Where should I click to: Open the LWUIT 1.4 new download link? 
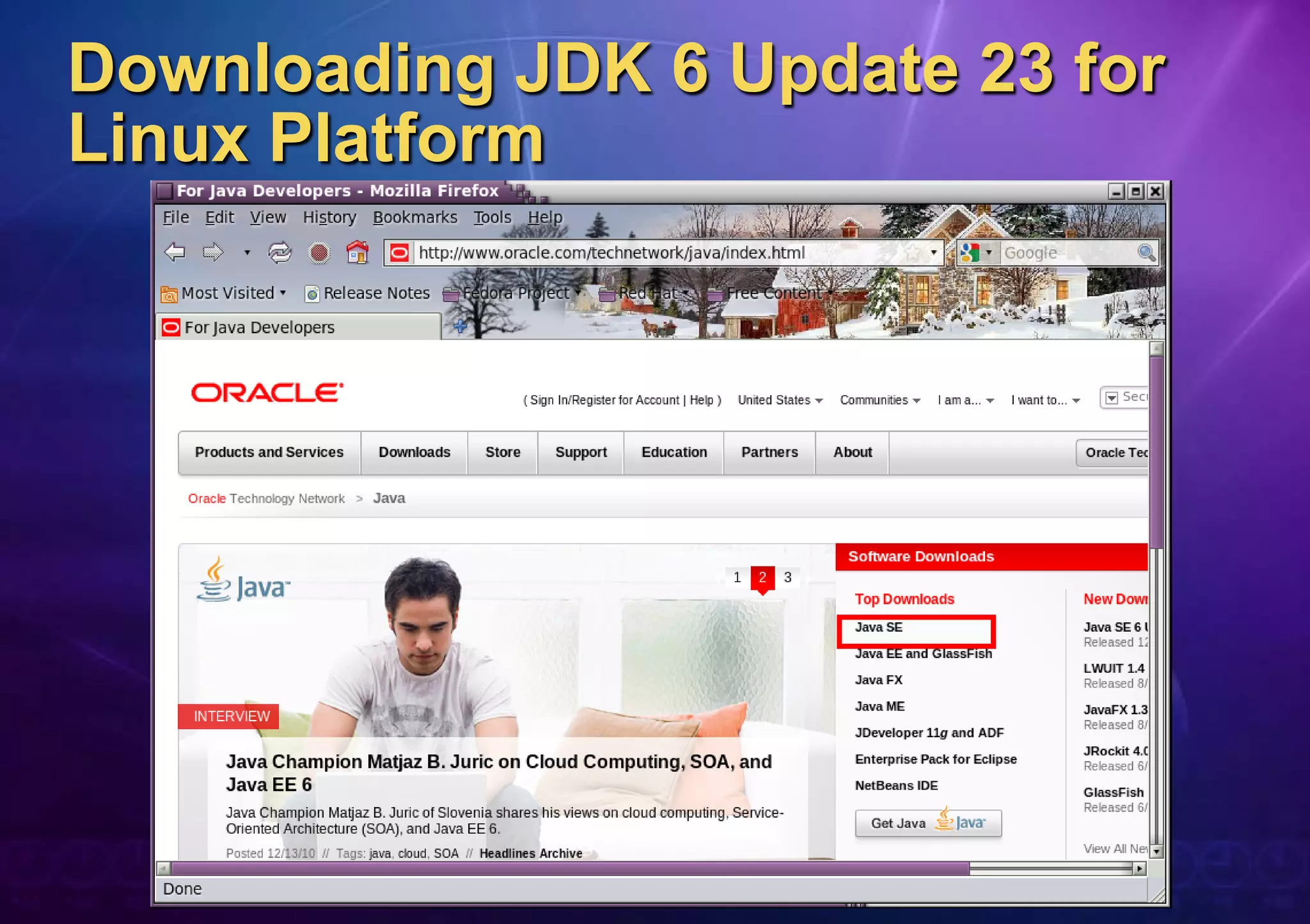coord(1114,668)
